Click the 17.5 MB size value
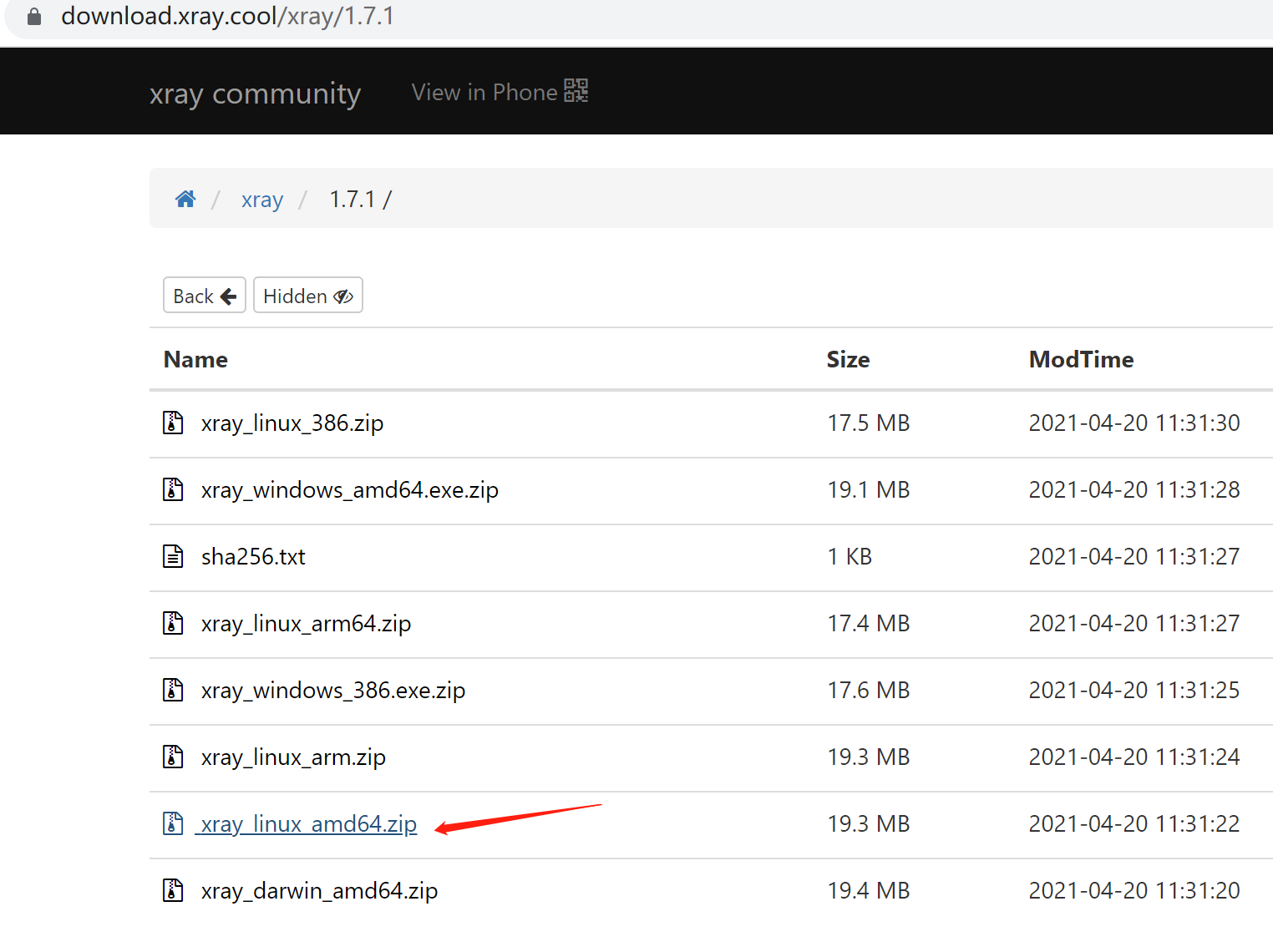 point(869,423)
